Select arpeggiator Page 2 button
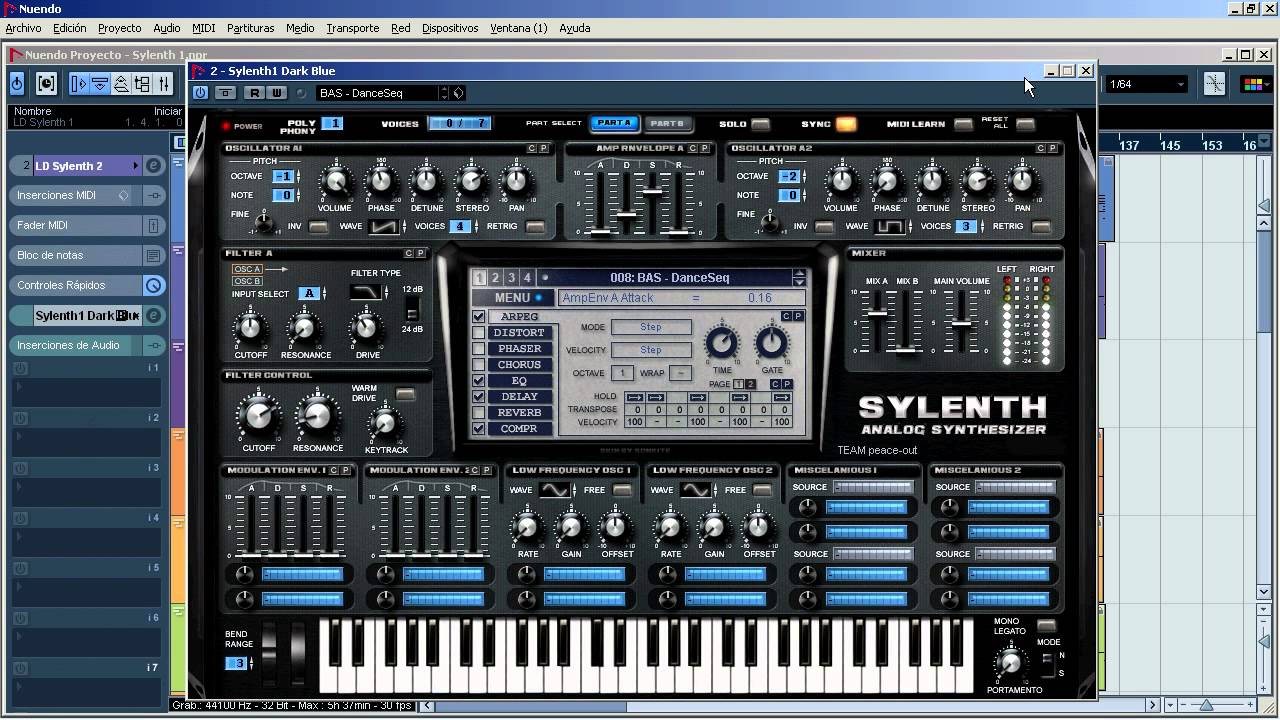This screenshot has width=1280, height=720. 751,384
